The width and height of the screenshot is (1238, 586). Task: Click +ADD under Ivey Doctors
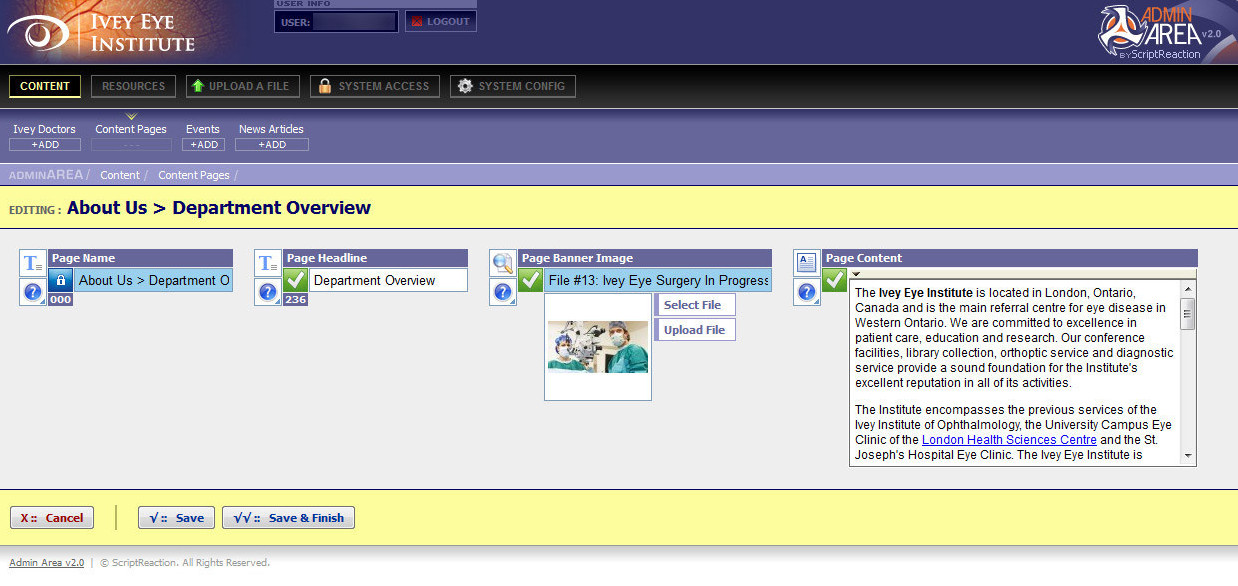click(44, 145)
